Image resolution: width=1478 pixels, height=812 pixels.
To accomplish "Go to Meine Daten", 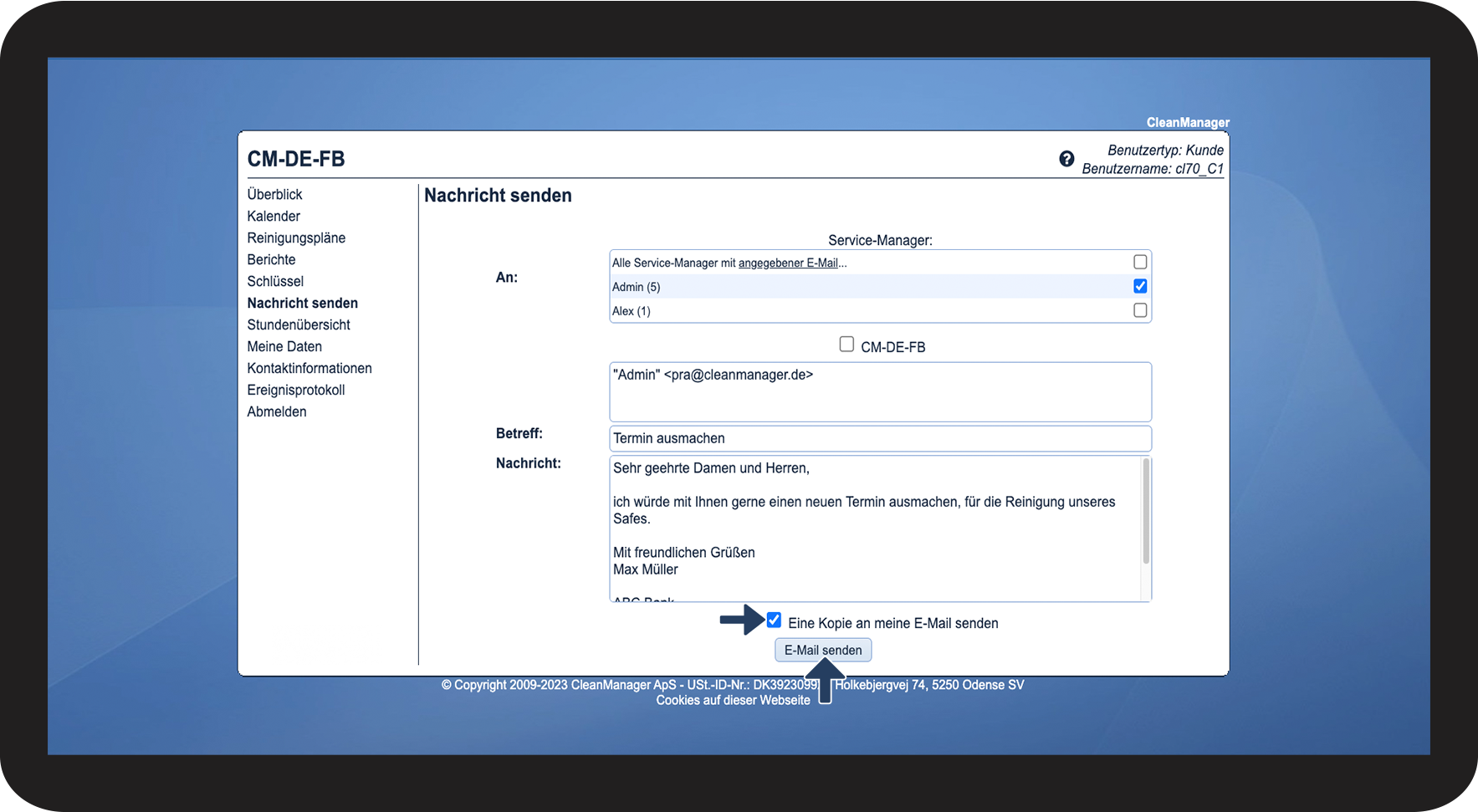I will [284, 346].
